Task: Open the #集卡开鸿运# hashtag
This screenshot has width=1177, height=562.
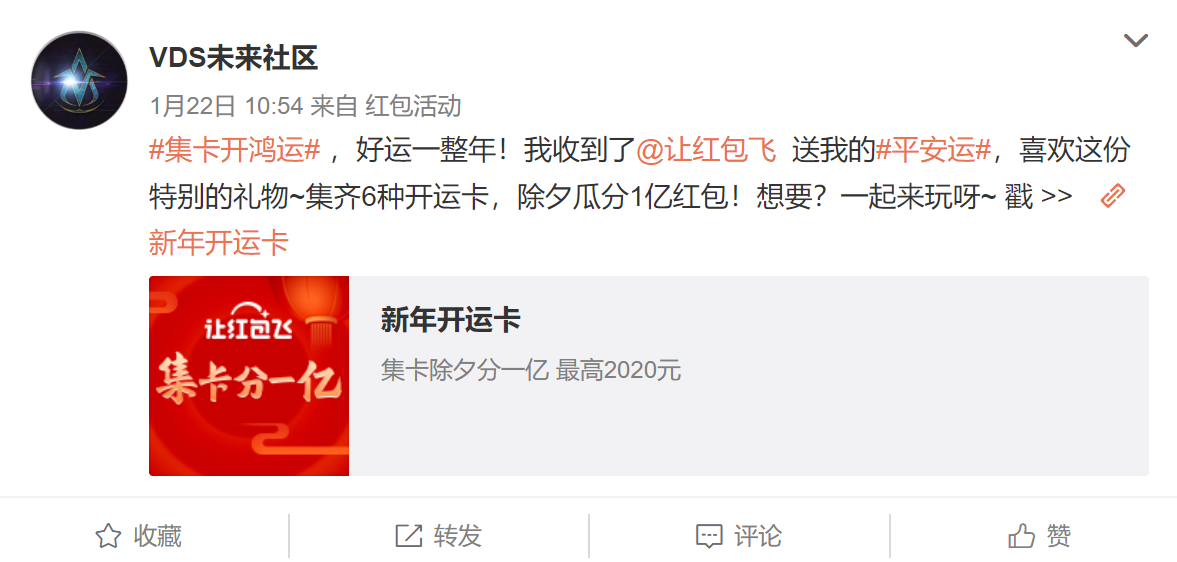Action: (x=235, y=150)
